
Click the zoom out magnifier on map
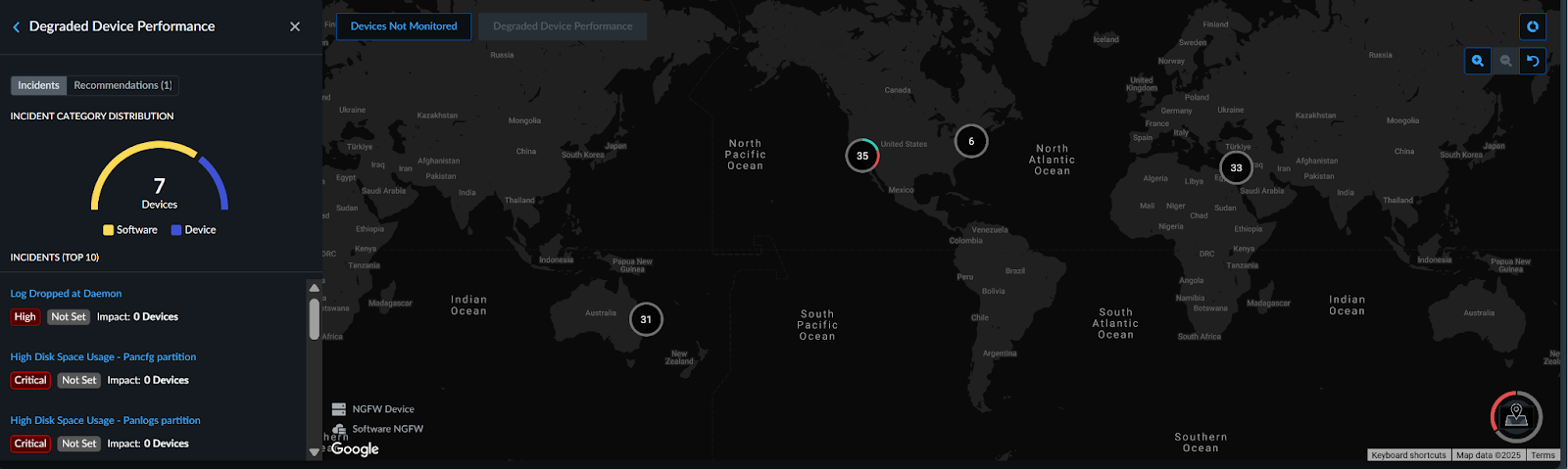pyautogui.click(x=1505, y=61)
